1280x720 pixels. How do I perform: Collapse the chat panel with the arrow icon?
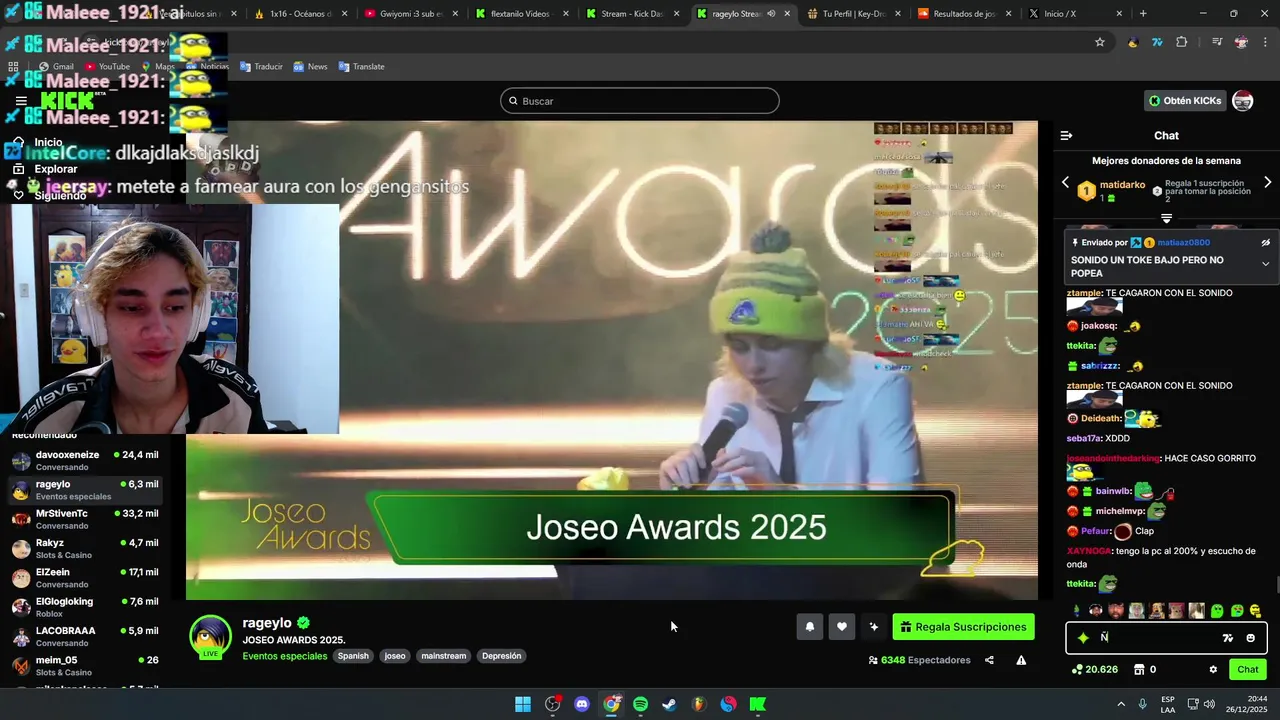coord(1066,135)
